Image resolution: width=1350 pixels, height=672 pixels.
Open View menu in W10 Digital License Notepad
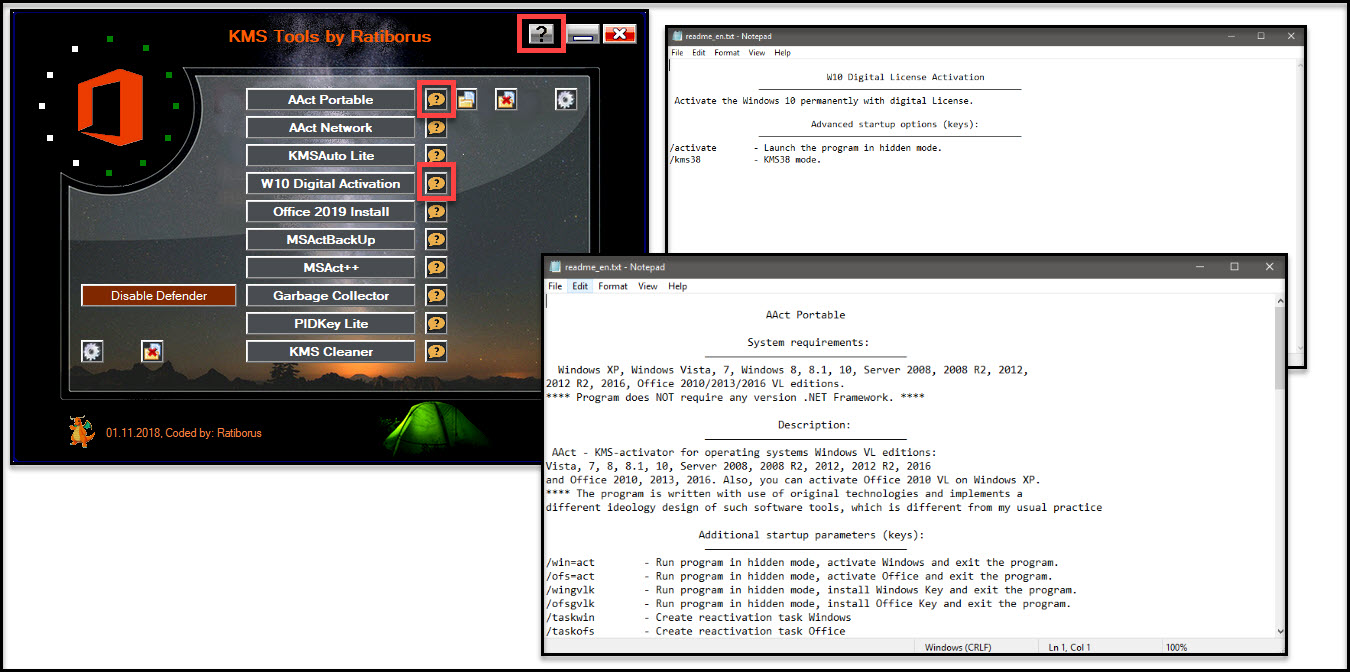click(757, 53)
